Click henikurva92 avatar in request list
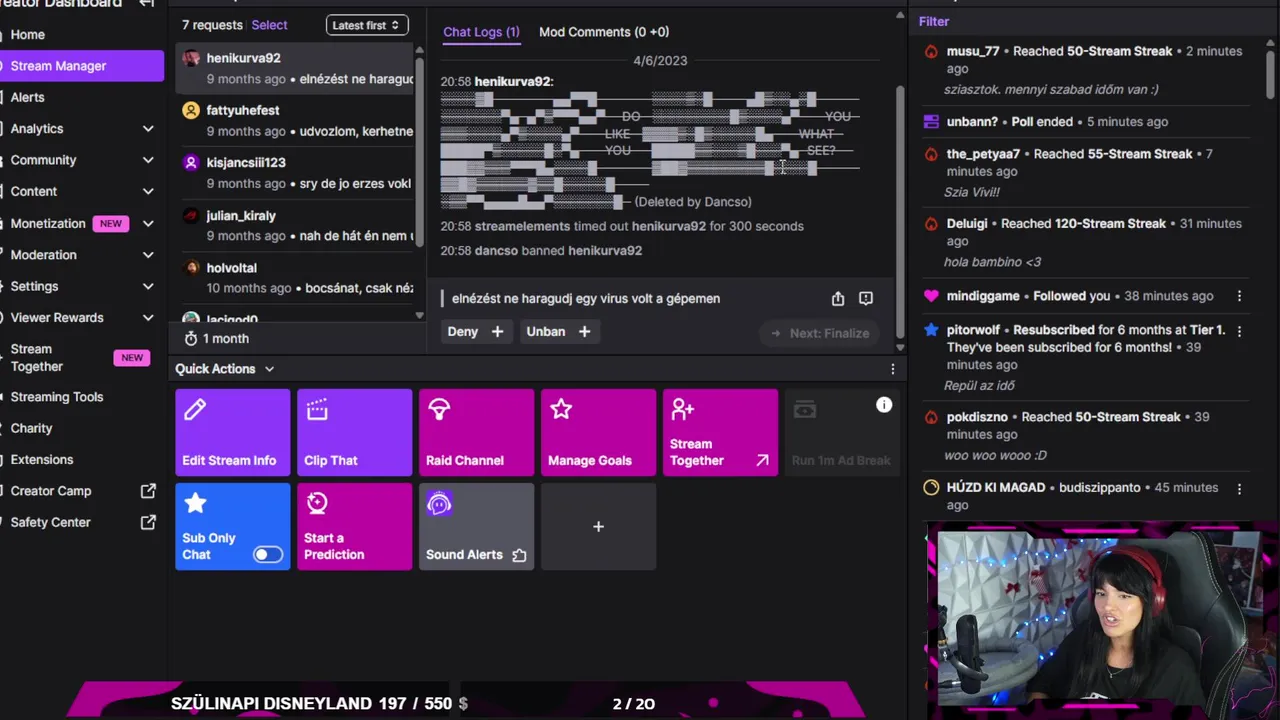 point(191,58)
